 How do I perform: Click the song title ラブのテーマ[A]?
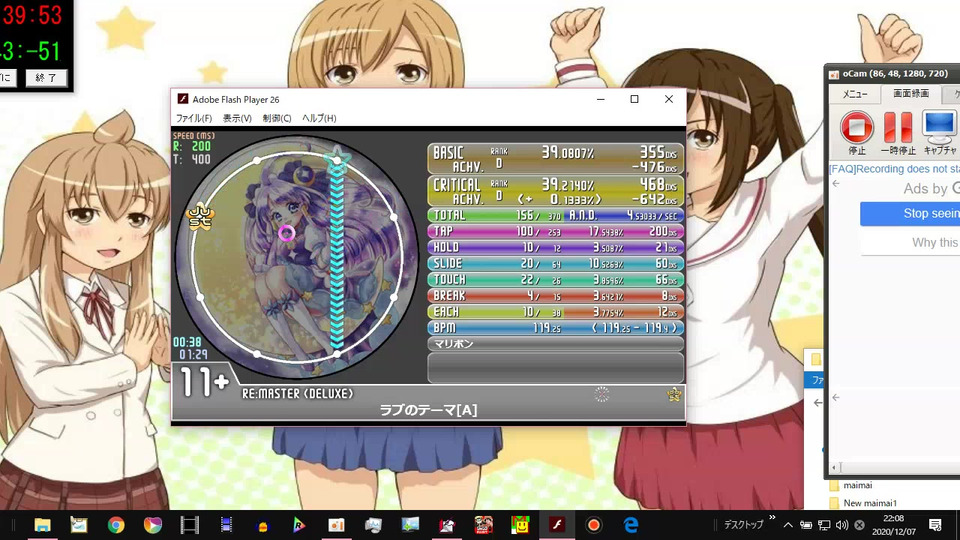[428, 410]
